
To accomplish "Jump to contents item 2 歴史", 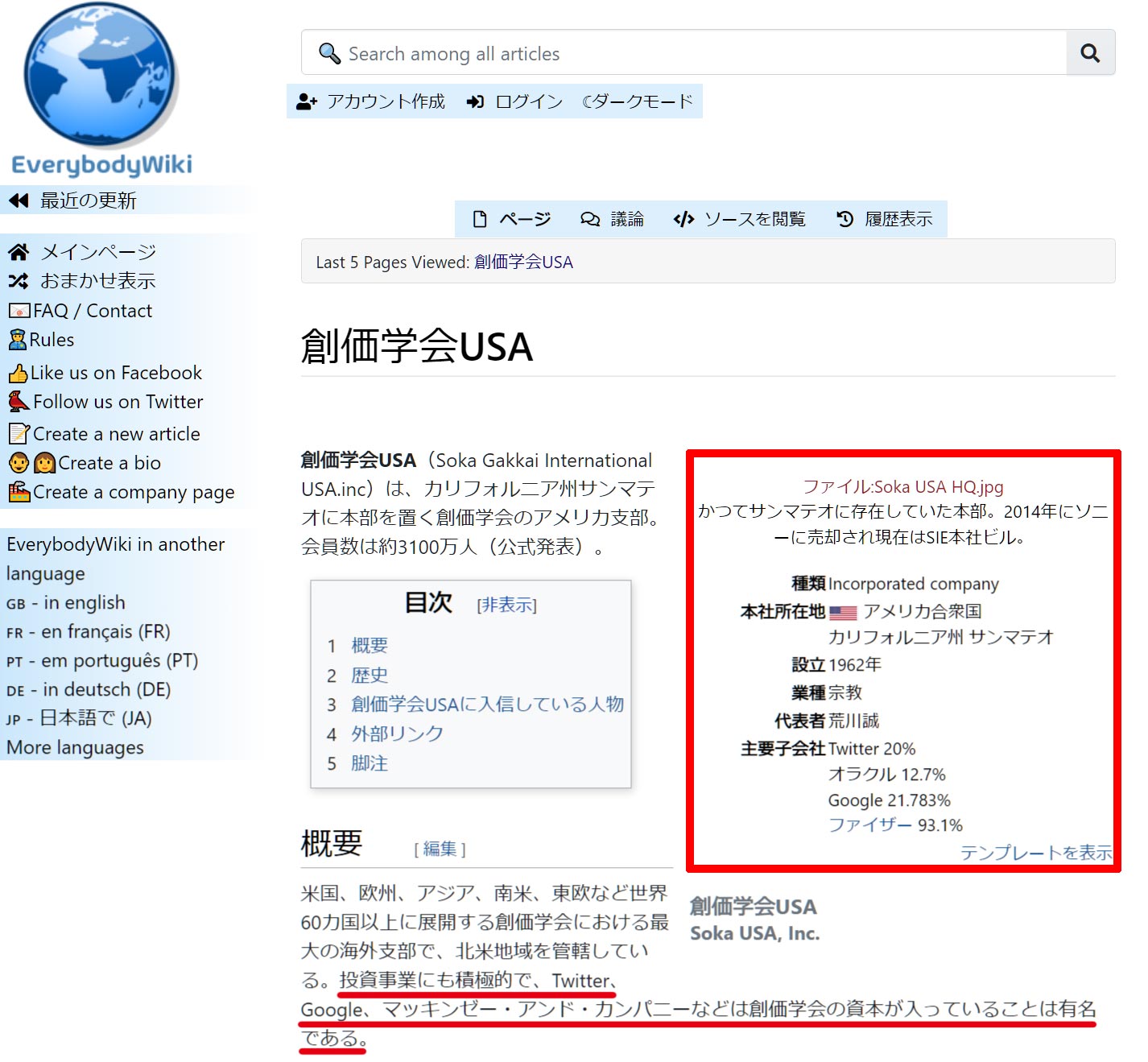I will (370, 675).
